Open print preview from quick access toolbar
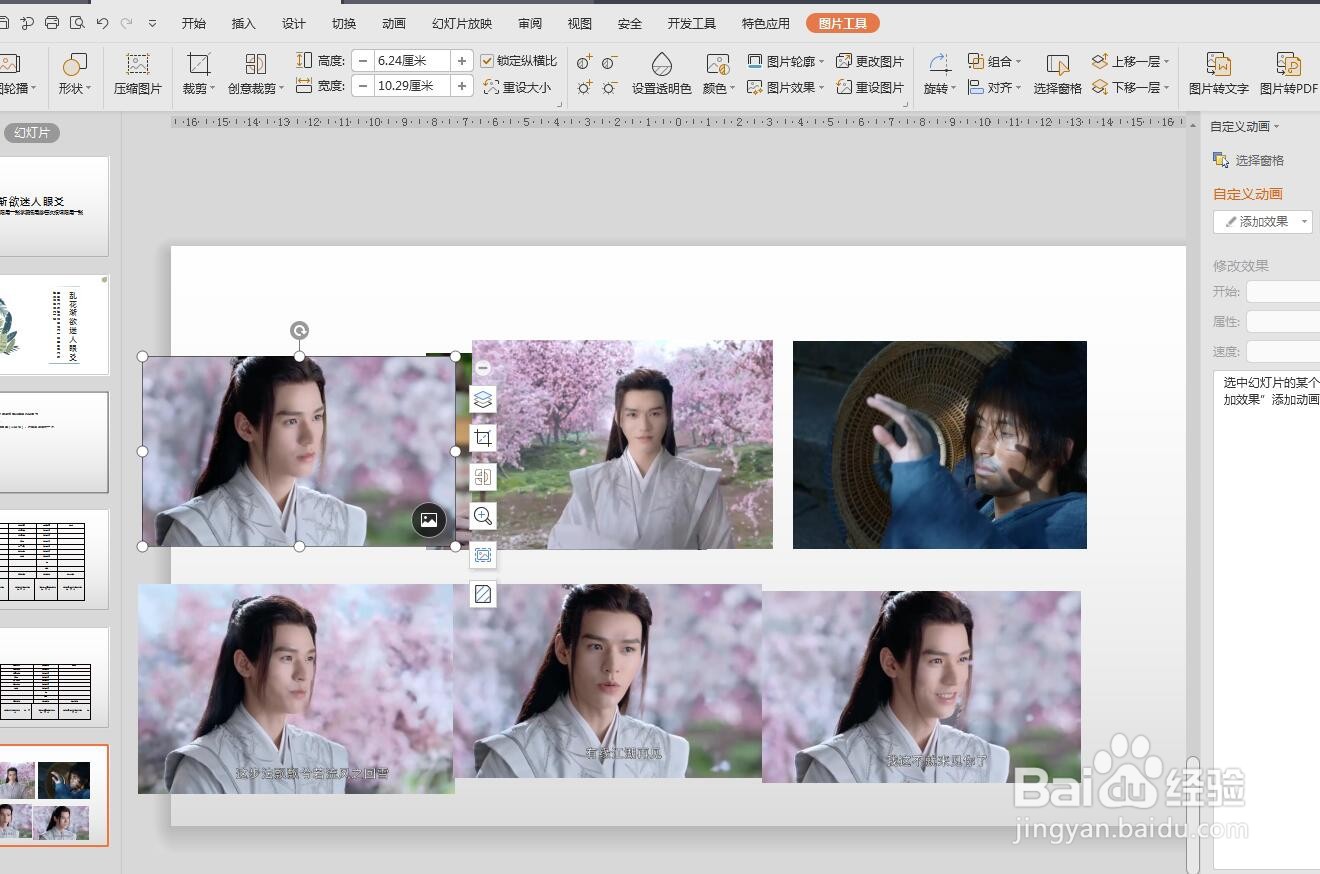 pyautogui.click(x=77, y=23)
